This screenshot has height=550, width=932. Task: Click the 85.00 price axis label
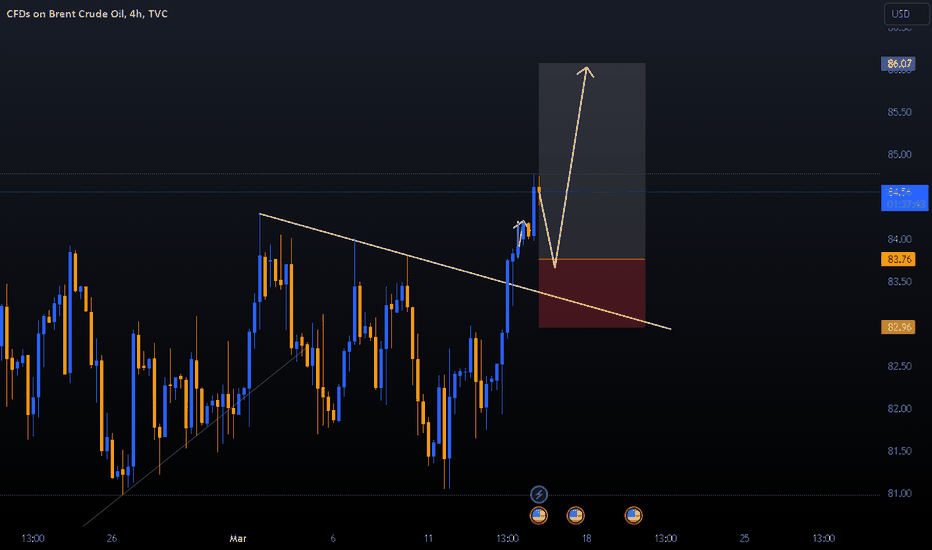point(899,155)
